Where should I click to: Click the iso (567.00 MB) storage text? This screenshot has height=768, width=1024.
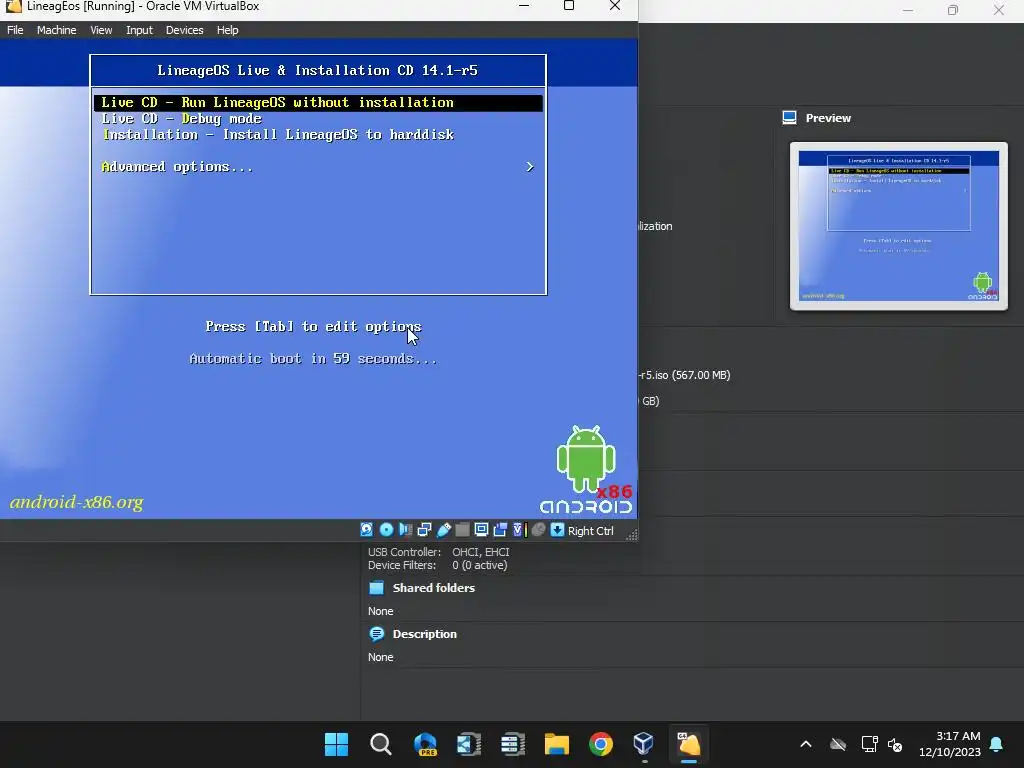pyautogui.click(x=684, y=375)
